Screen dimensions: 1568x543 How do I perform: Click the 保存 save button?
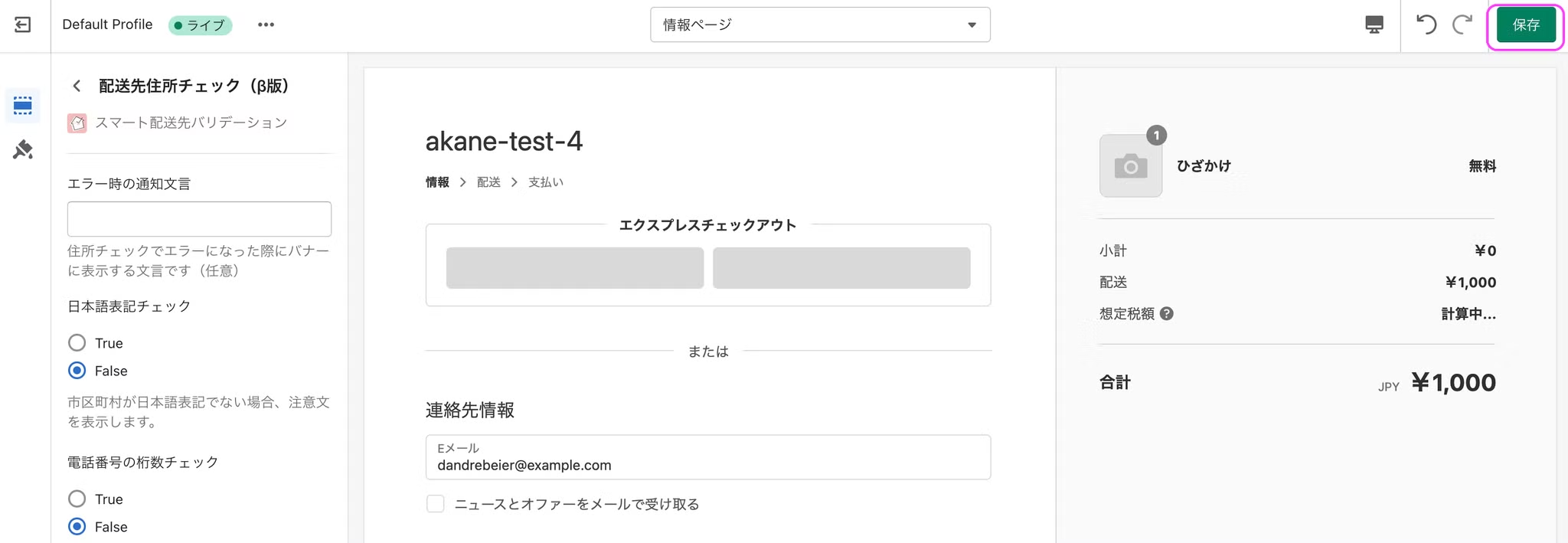(1525, 25)
